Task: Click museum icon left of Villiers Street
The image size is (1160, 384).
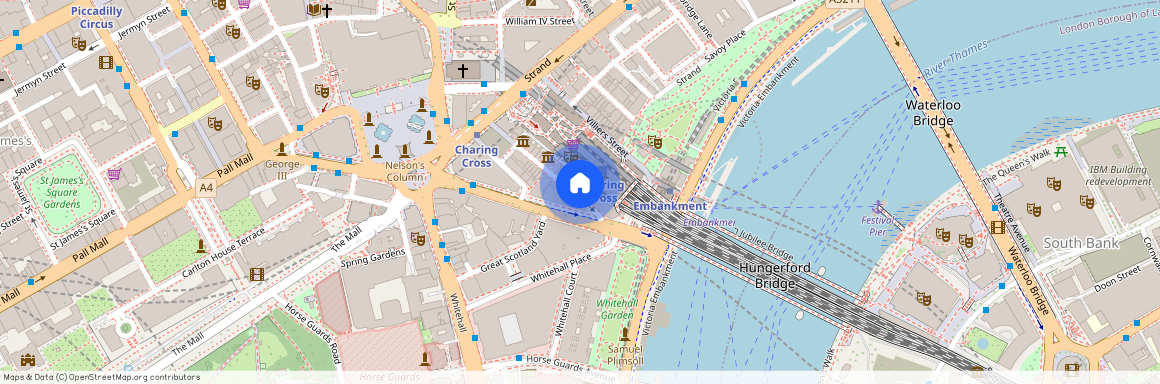Action: point(523,141)
